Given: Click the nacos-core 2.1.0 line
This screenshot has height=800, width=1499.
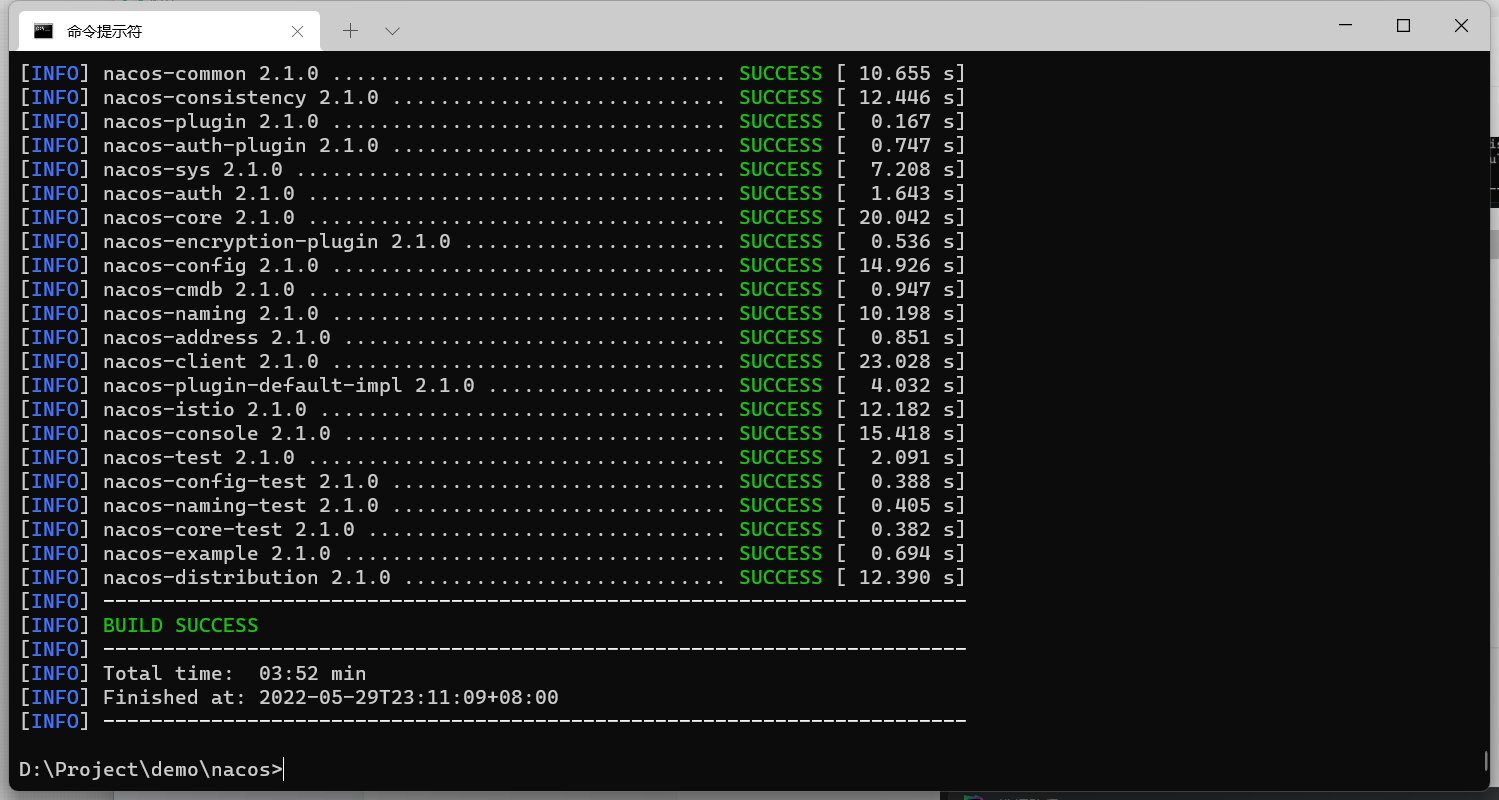Looking at the screenshot, I should [492, 217].
